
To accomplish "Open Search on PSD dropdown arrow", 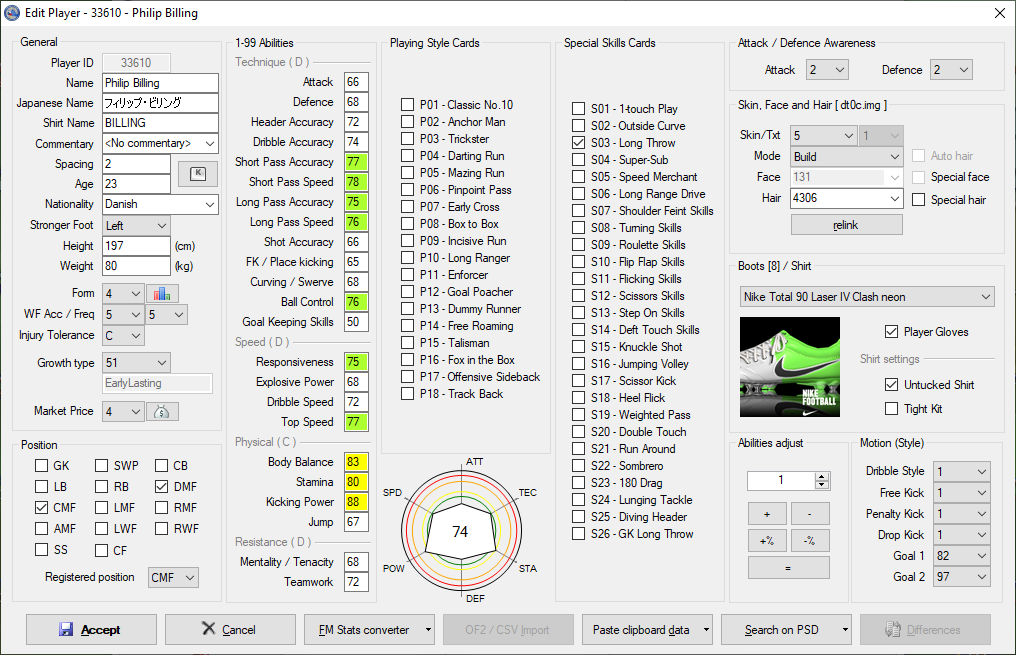I will tap(845, 630).
